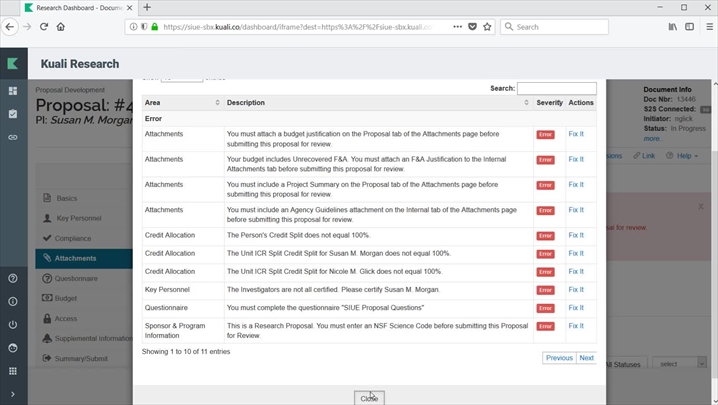Click the Kuali logo icon in sidebar
The width and height of the screenshot is (718, 405).
click(x=13, y=64)
